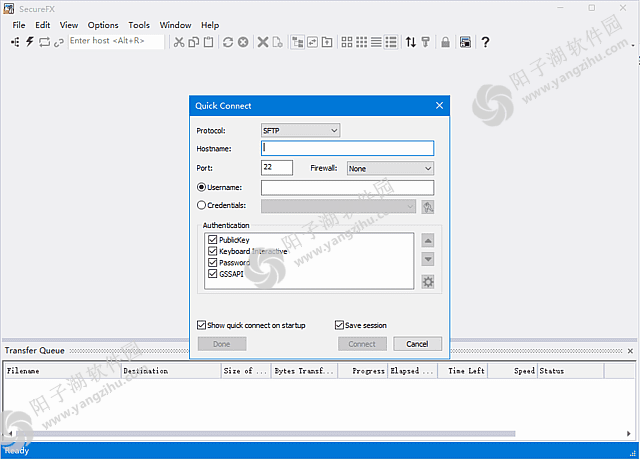
Task: Click the Cancel button
Action: (417, 344)
